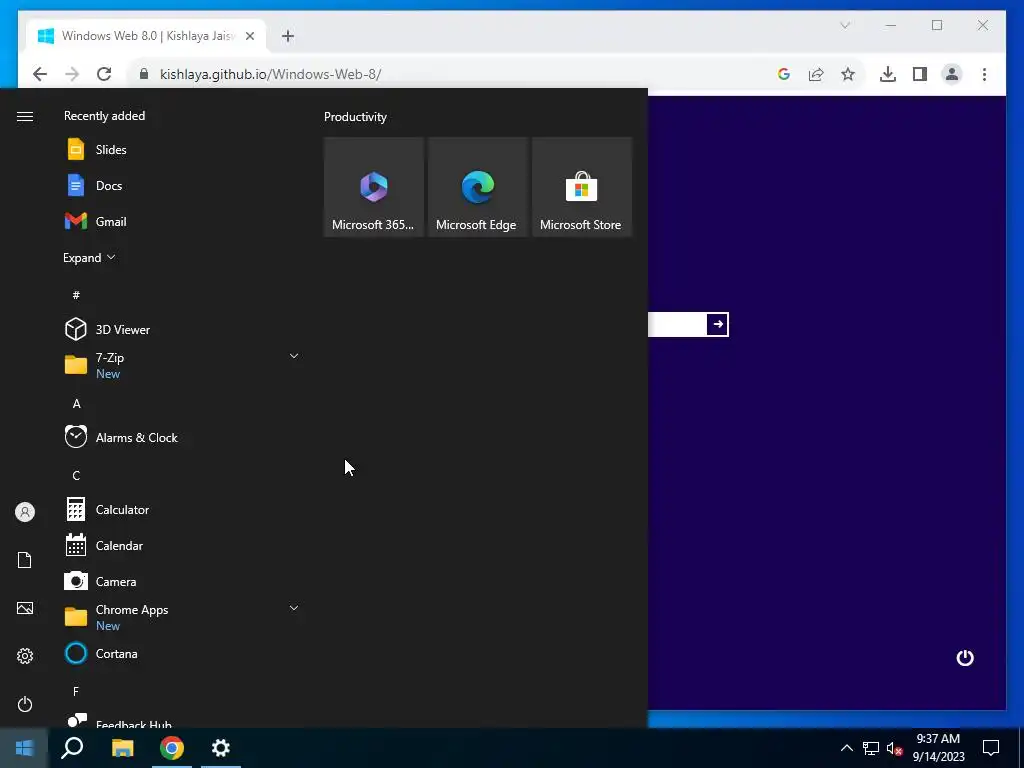This screenshot has width=1024, height=768.
Task: Click the letter A group header
Action: 76,404
